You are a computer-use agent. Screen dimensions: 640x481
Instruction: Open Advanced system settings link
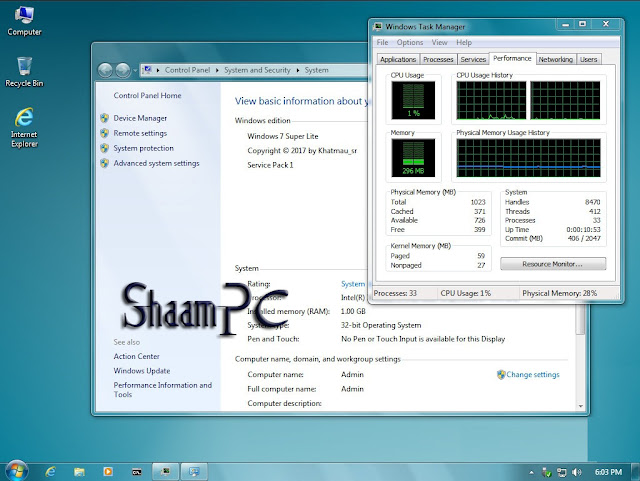pos(156,163)
